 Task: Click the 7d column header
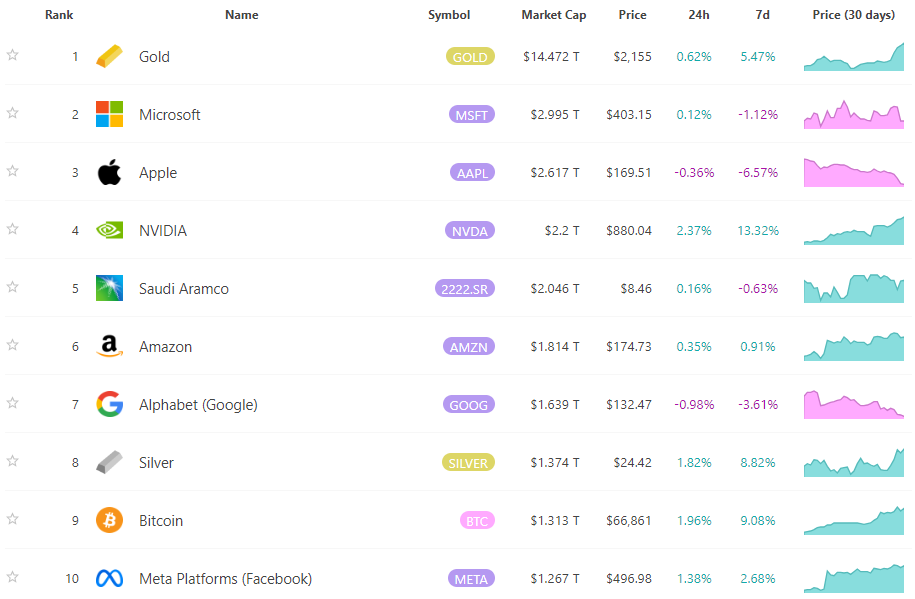point(762,15)
